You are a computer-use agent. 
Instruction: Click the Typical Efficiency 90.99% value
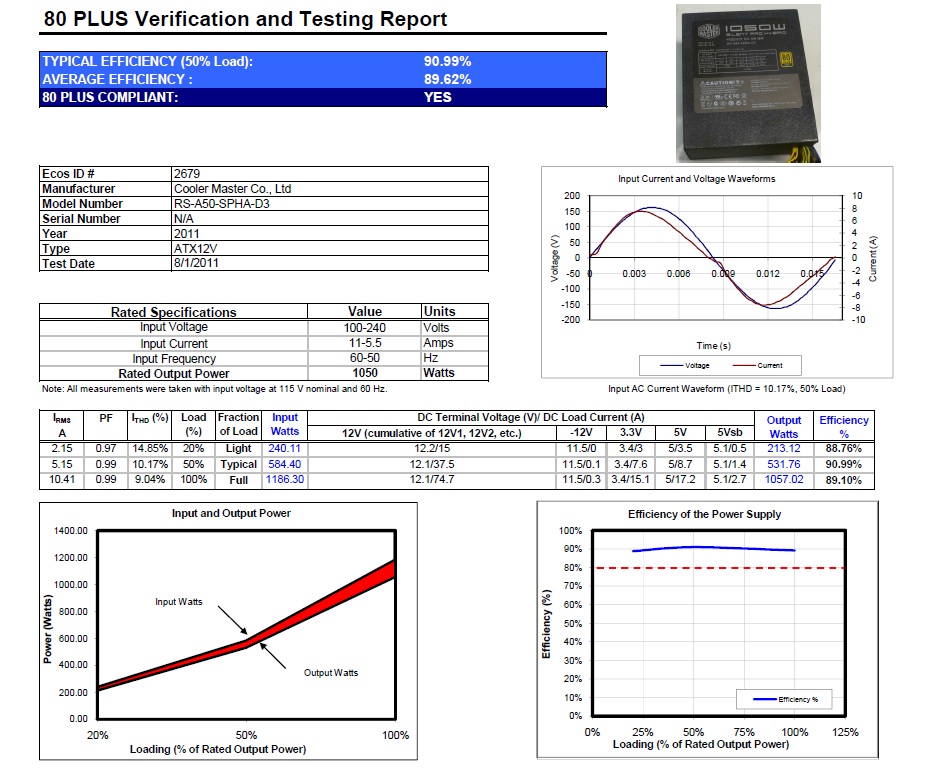pyautogui.click(x=447, y=61)
